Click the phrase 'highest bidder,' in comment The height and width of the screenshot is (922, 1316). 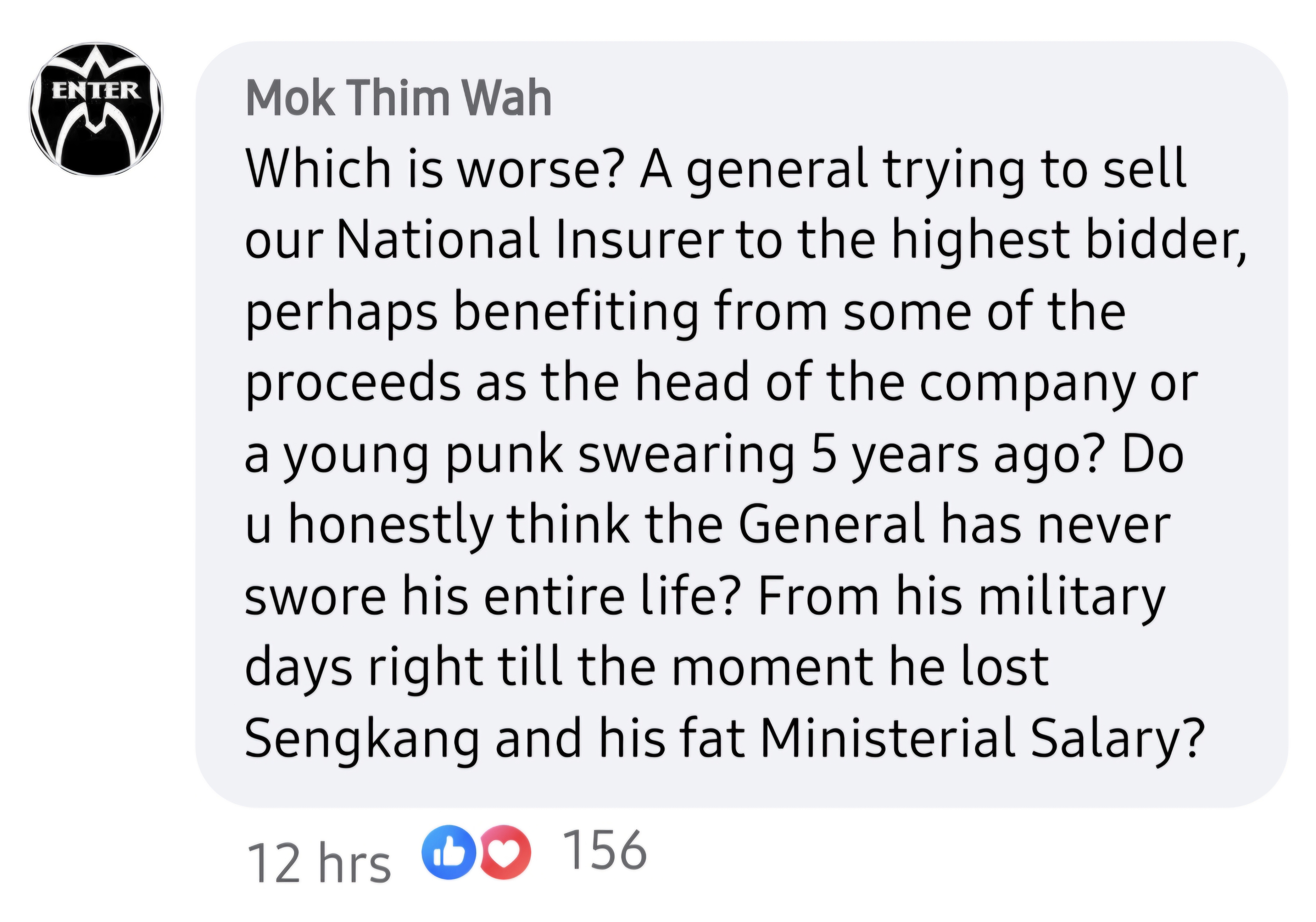point(1069,239)
